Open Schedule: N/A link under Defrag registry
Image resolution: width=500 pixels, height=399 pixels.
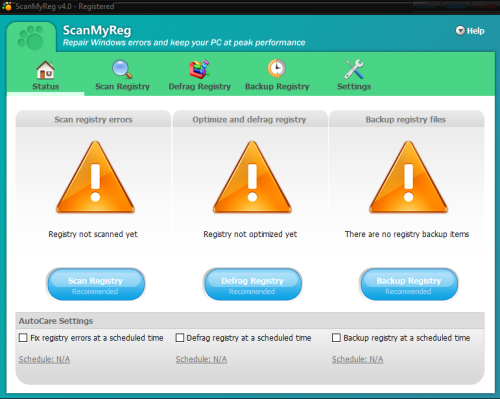(x=201, y=359)
